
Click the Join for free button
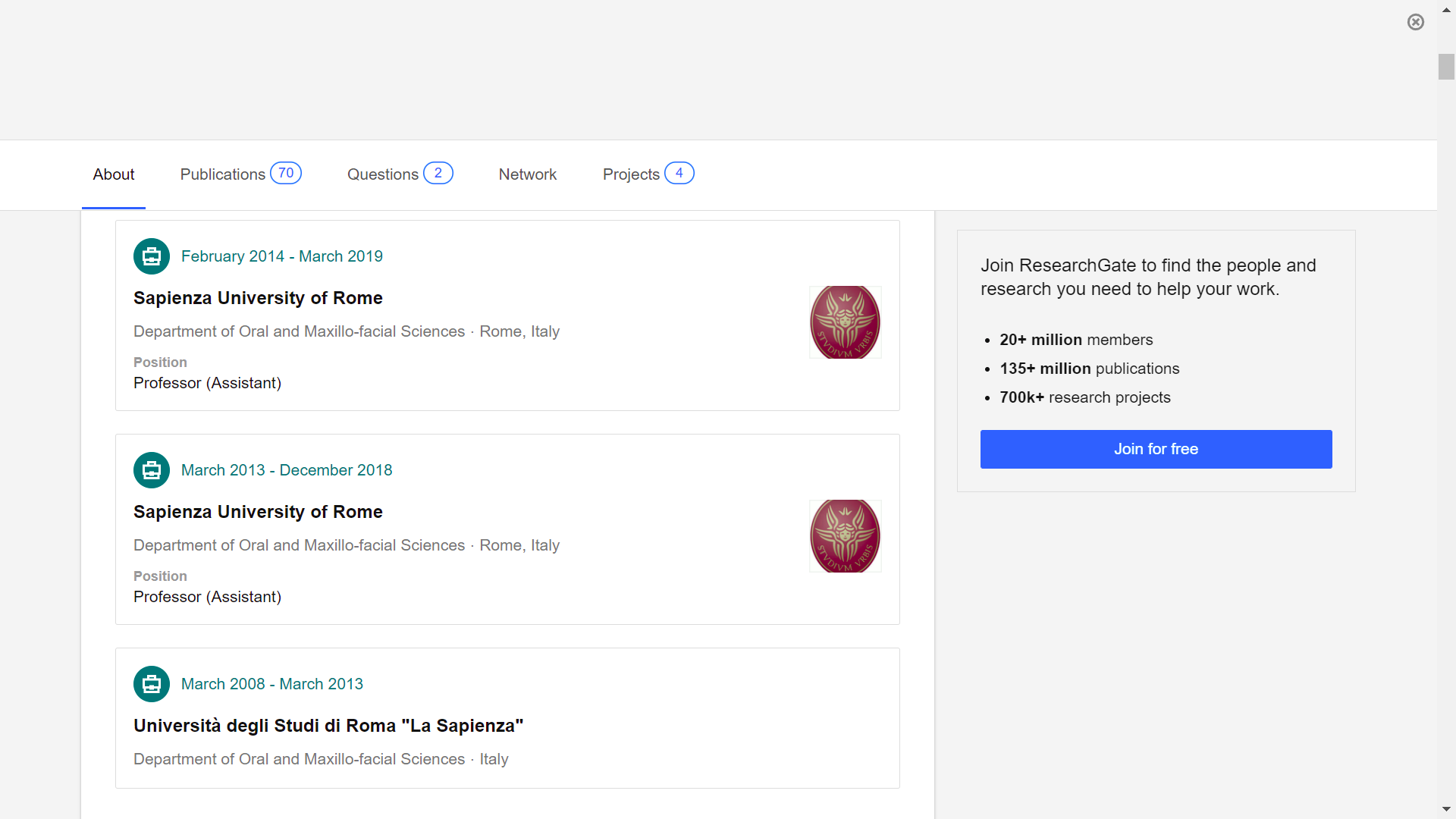click(1156, 449)
